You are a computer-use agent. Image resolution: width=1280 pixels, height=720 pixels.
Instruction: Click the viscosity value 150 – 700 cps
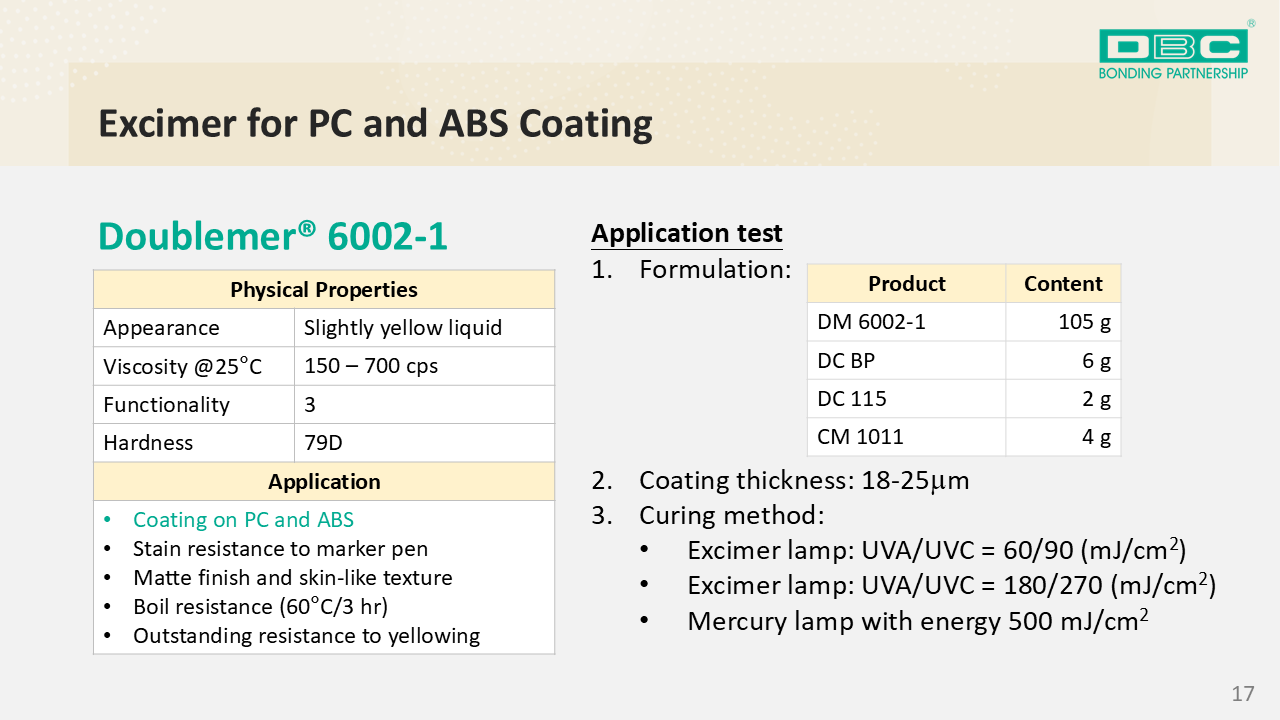coord(371,366)
